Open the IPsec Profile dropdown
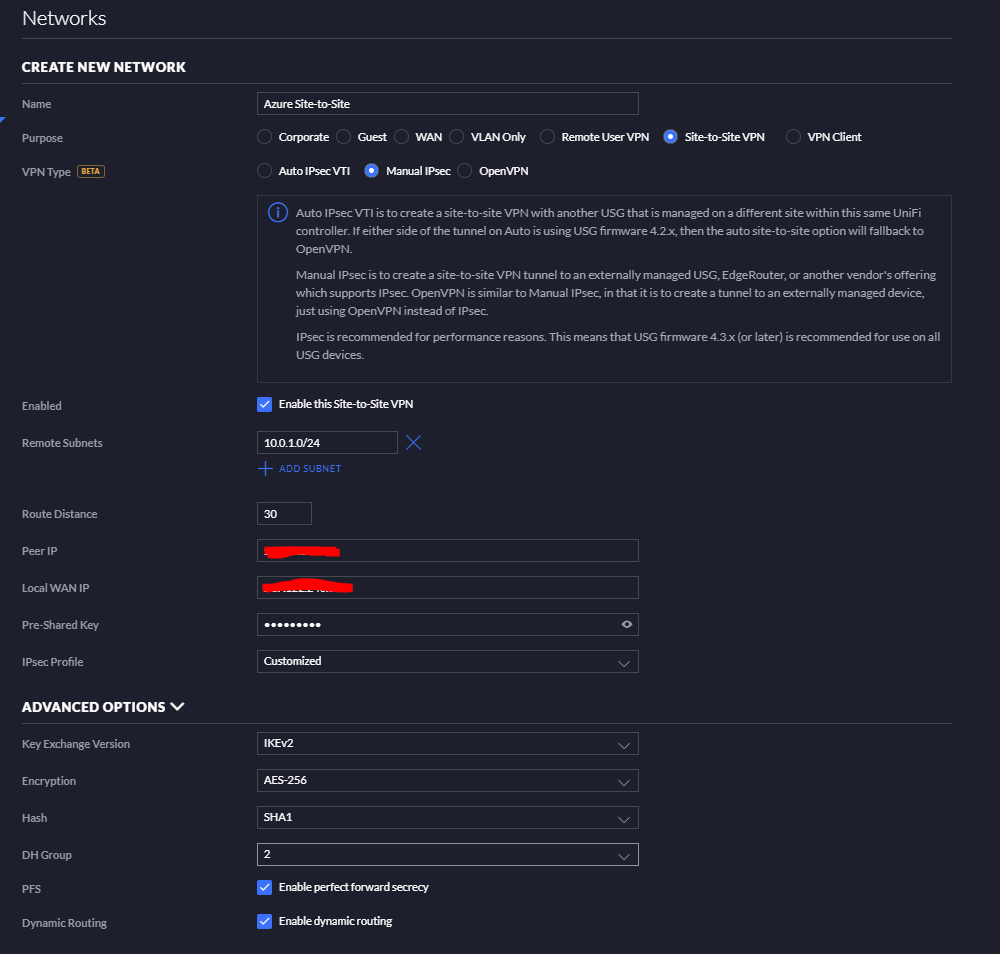The height and width of the screenshot is (954, 1000). pyautogui.click(x=447, y=661)
